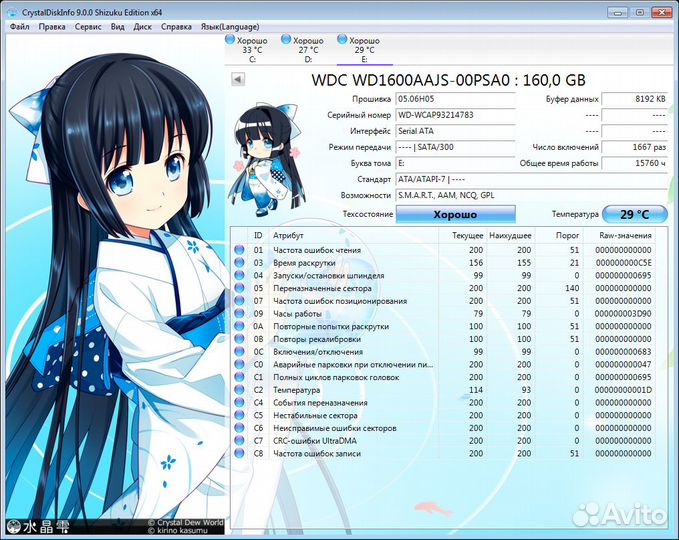Click status orb for Время раскрутки
This screenshot has width=679, height=540.
click(x=239, y=262)
